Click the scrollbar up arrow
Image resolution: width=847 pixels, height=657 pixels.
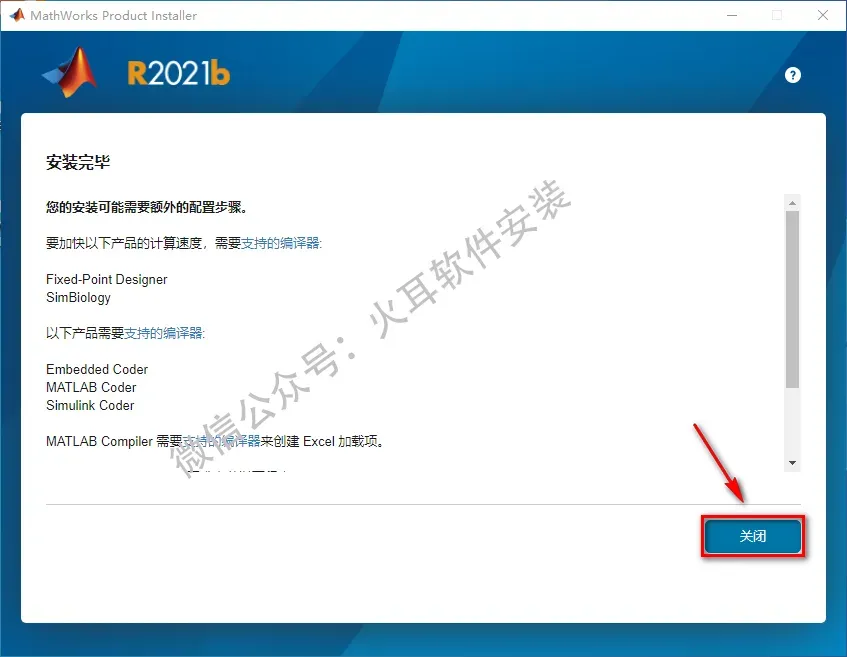tap(792, 203)
